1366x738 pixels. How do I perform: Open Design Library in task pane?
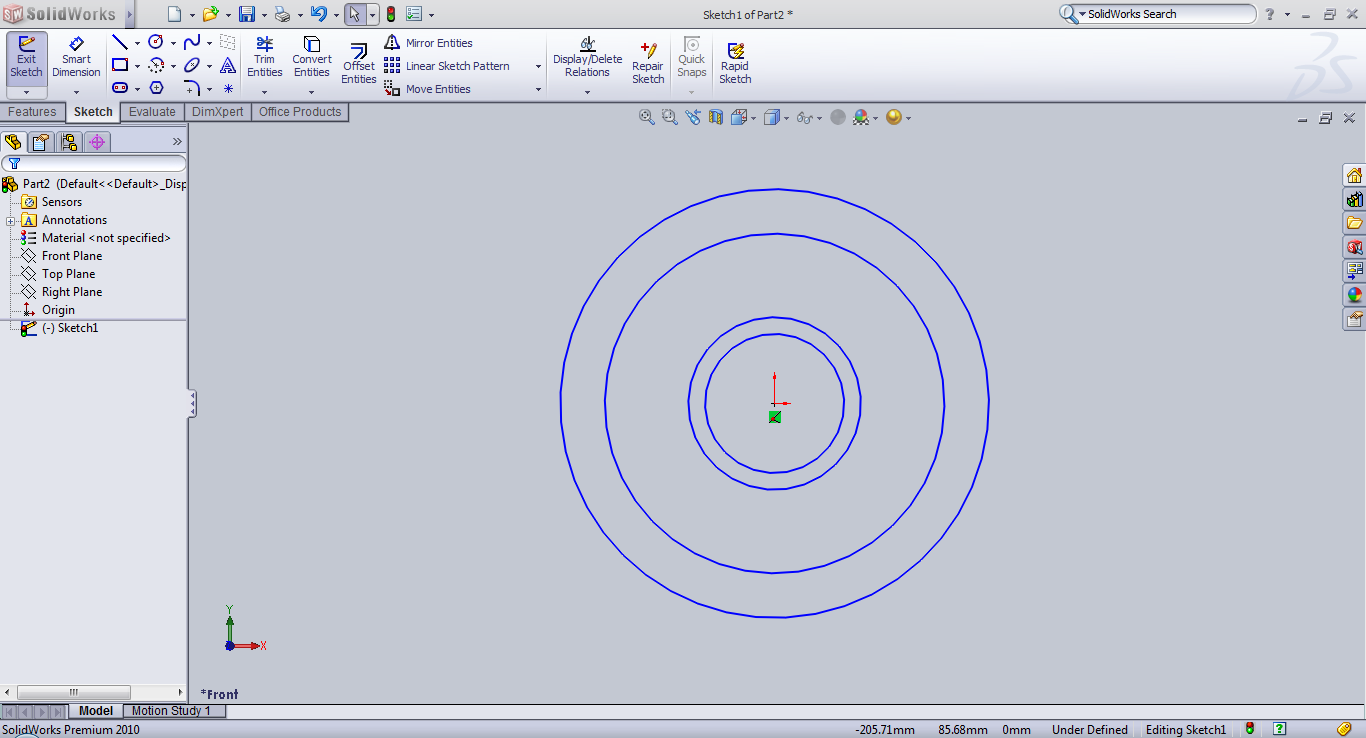point(1354,199)
